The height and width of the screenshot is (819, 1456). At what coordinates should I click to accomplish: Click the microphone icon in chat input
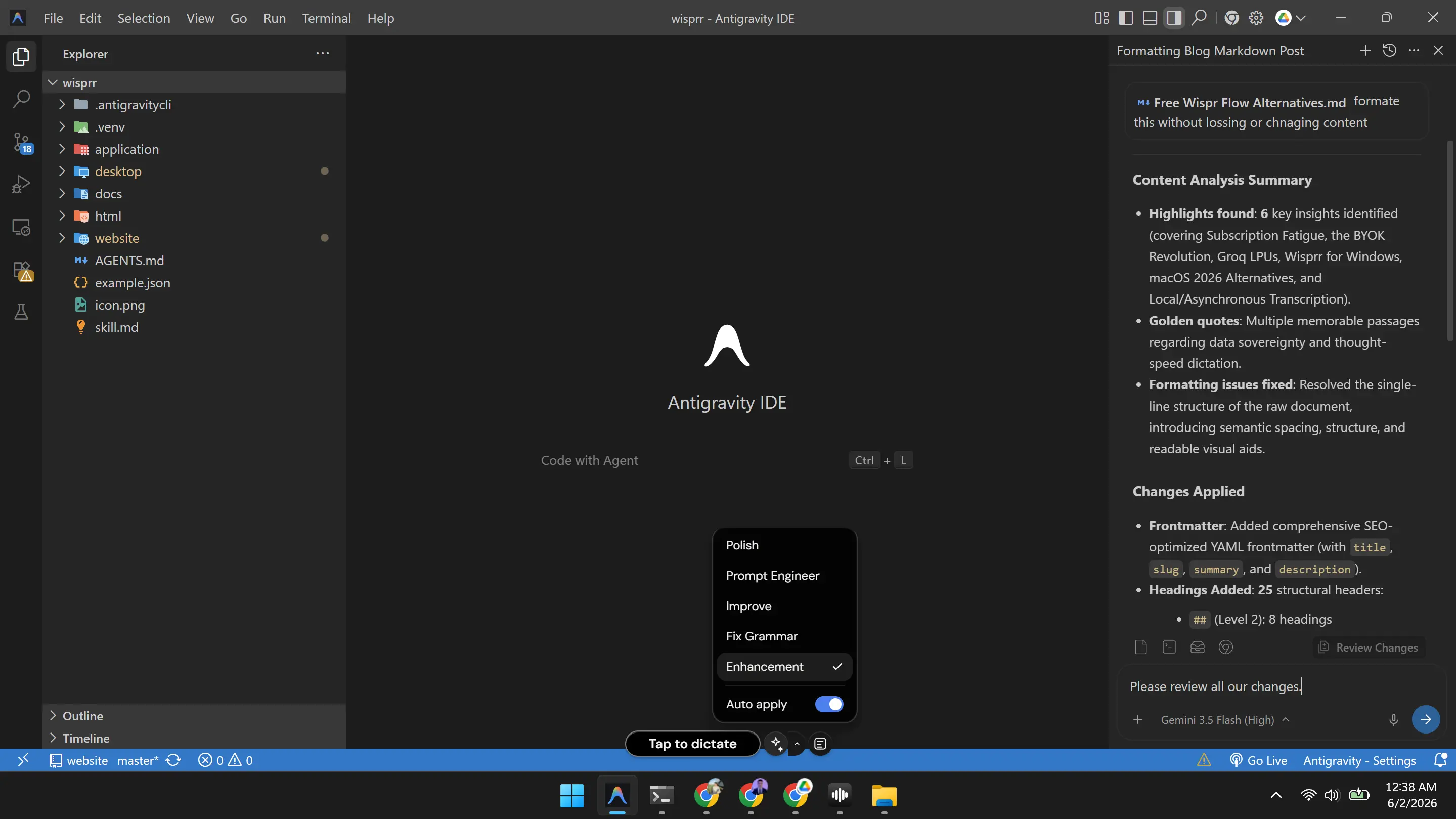click(x=1393, y=719)
